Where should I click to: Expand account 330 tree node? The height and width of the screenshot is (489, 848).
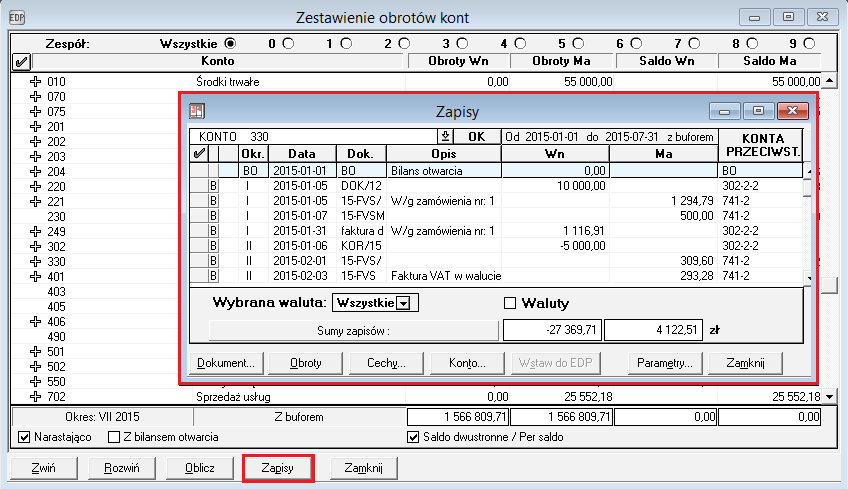36,261
